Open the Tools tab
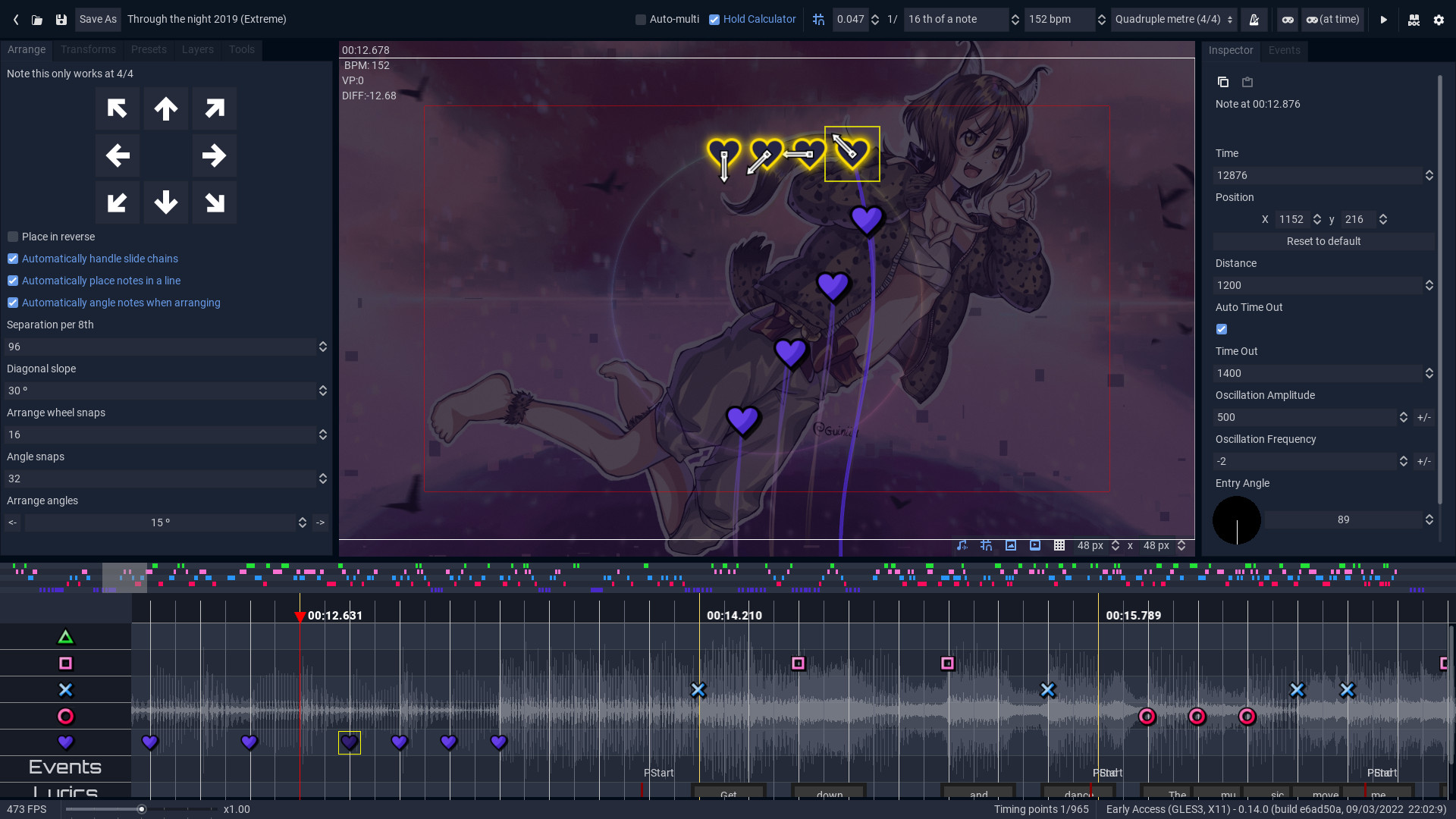Screen dimensions: 1456x819 click(242, 50)
